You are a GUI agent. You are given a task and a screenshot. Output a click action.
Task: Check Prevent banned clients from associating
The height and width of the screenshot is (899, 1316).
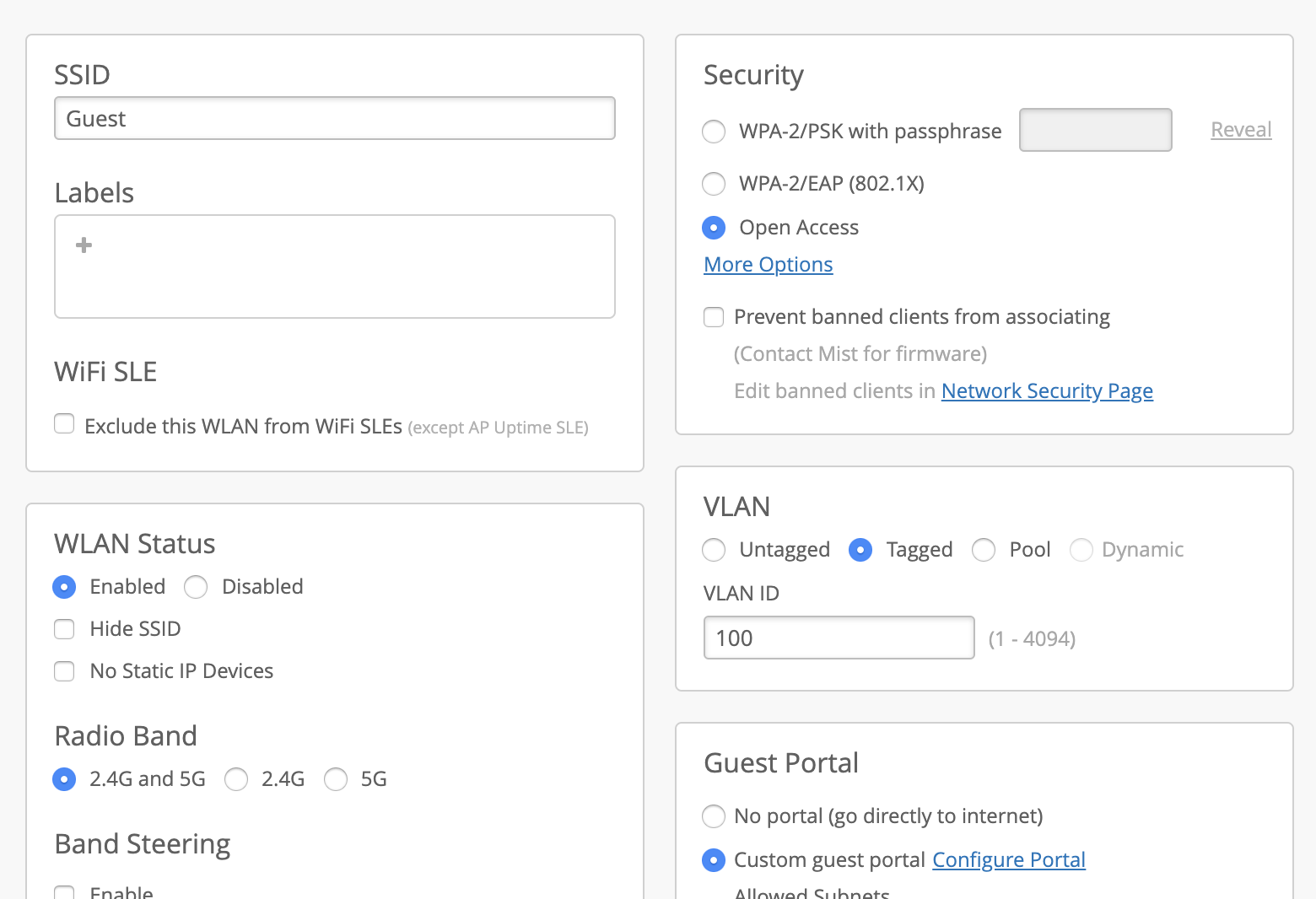[x=714, y=317]
